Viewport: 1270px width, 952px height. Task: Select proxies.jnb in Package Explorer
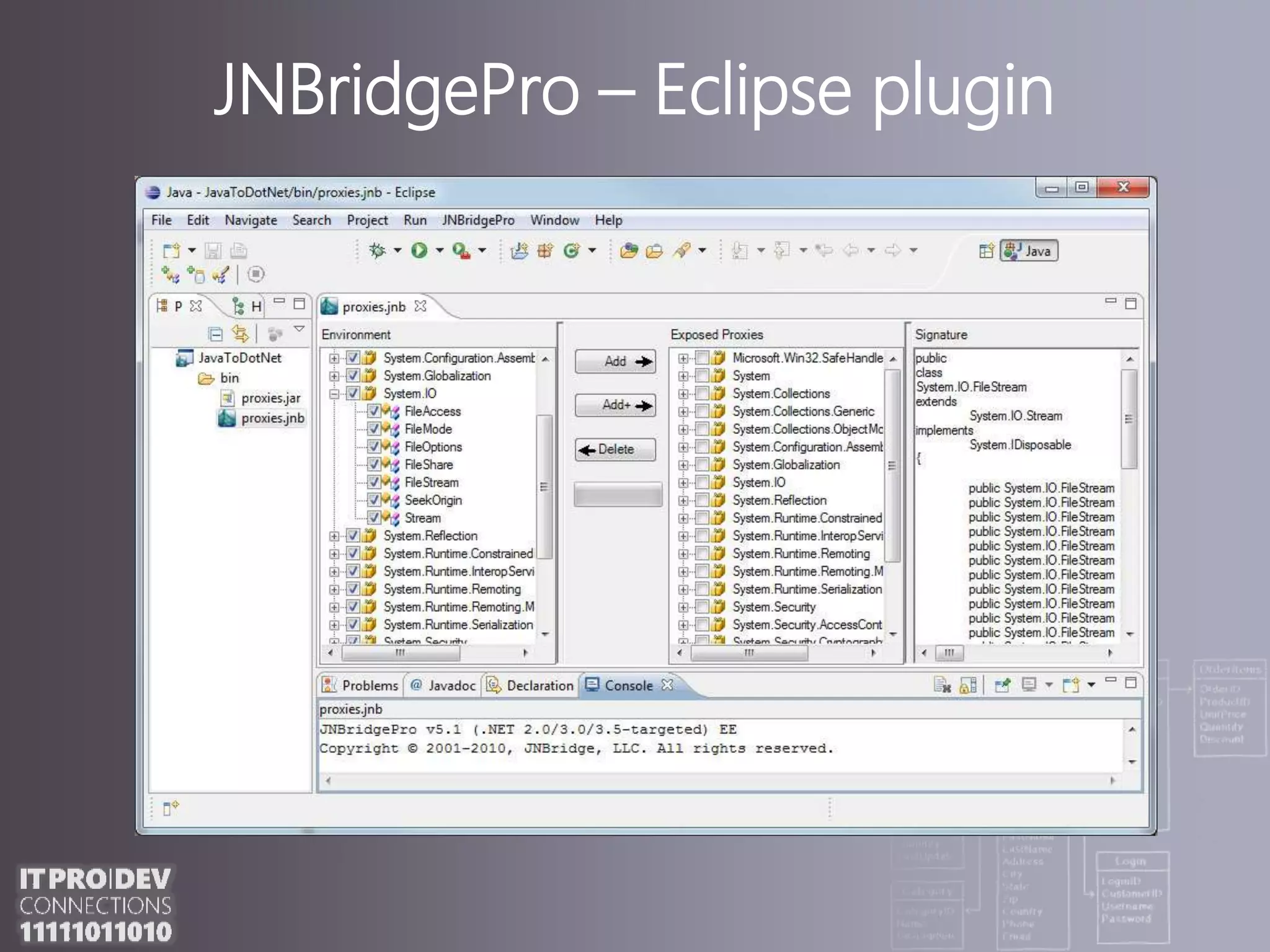(x=262, y=418)
